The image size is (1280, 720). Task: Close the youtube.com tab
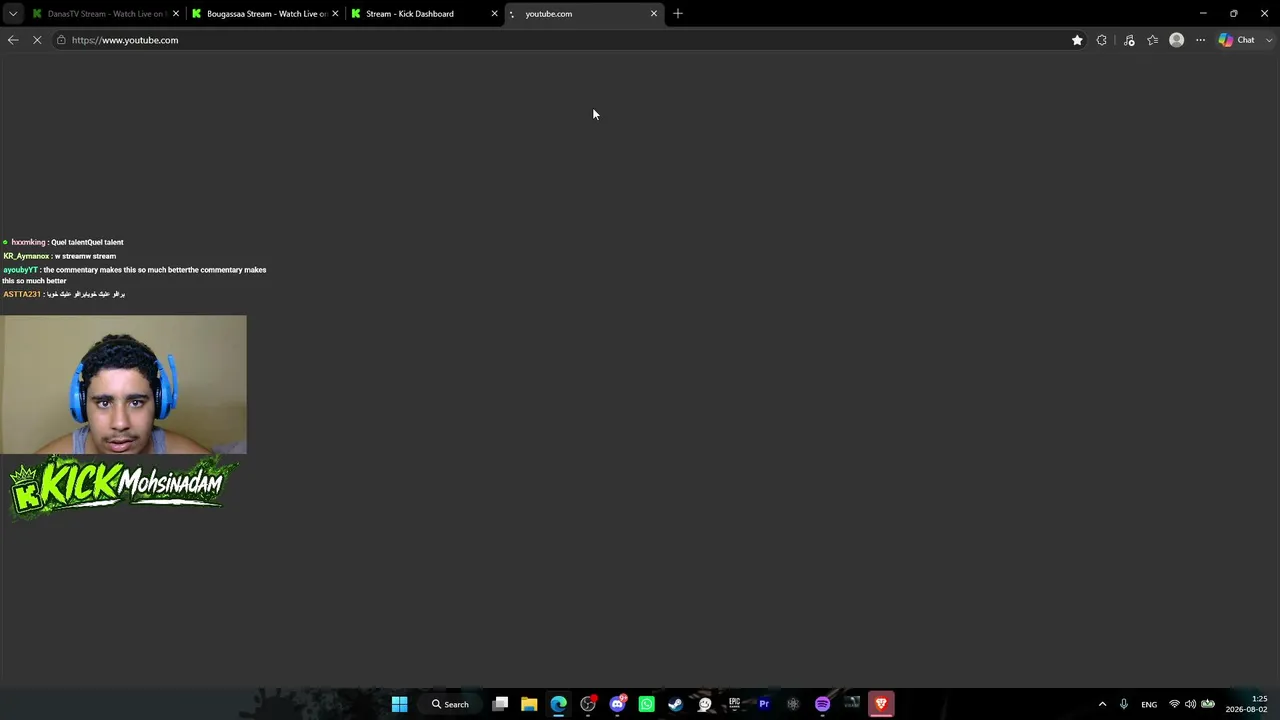point(654,14)
